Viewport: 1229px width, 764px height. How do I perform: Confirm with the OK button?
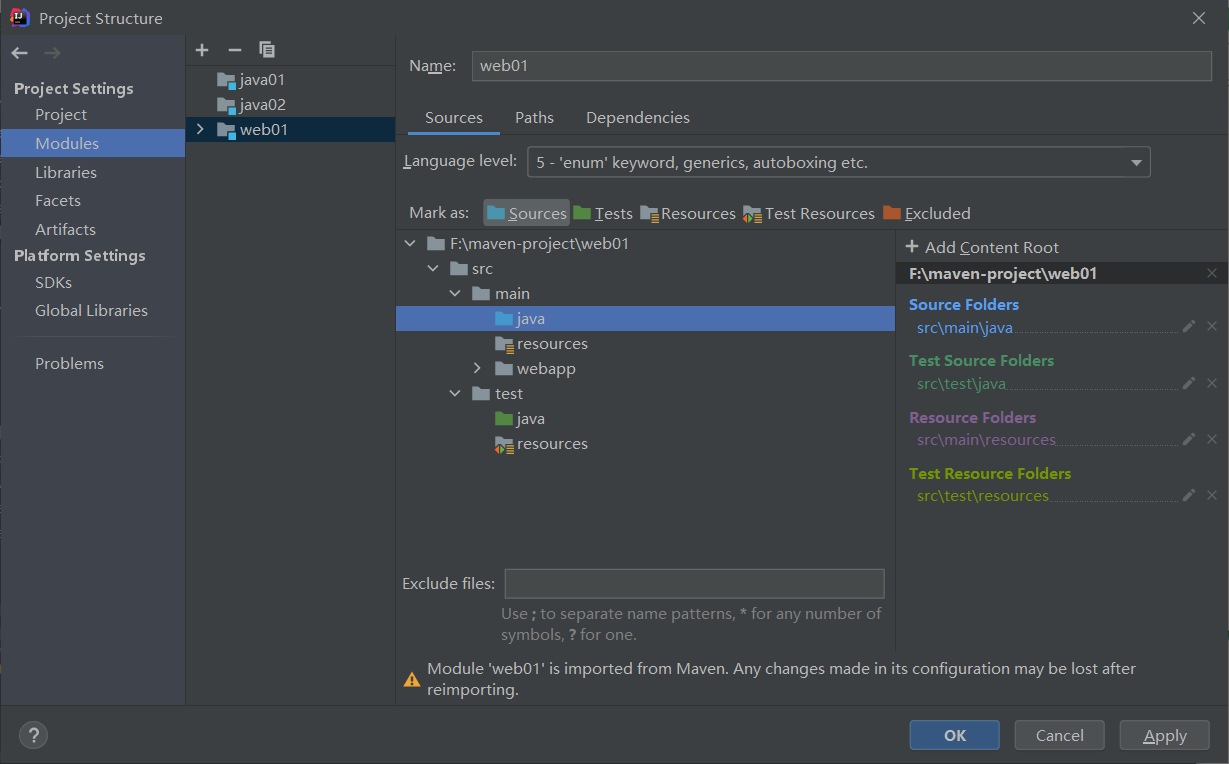click(955, 735)
